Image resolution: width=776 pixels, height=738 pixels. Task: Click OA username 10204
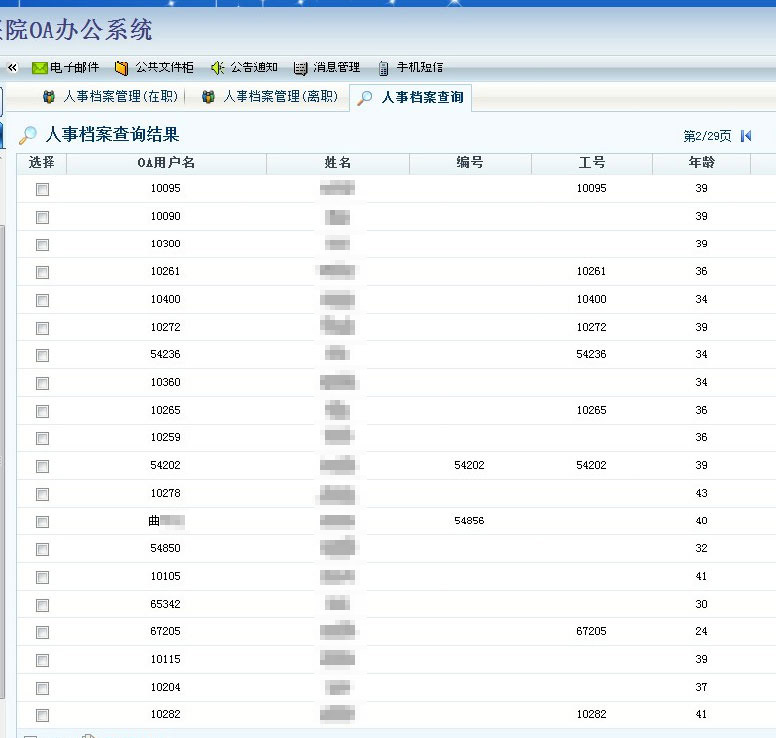(165, 688)
